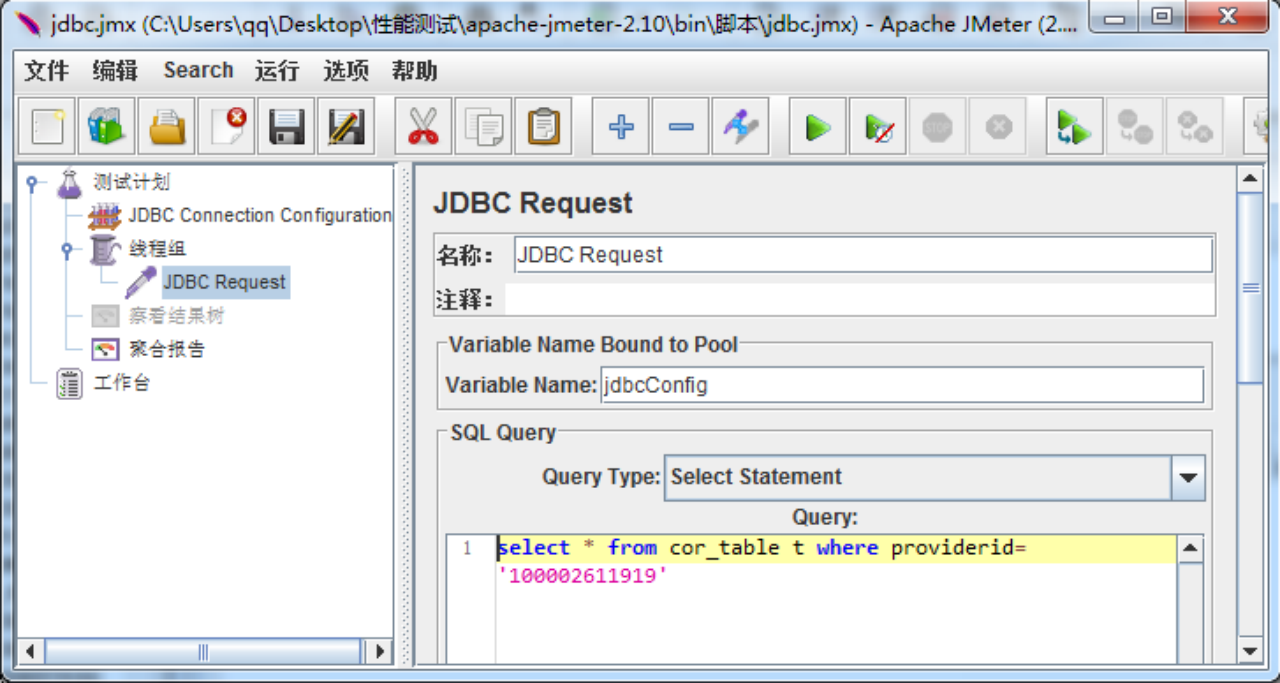Click the 注释 comments field
Screen dimensions: 1280x683
point(859,299)
